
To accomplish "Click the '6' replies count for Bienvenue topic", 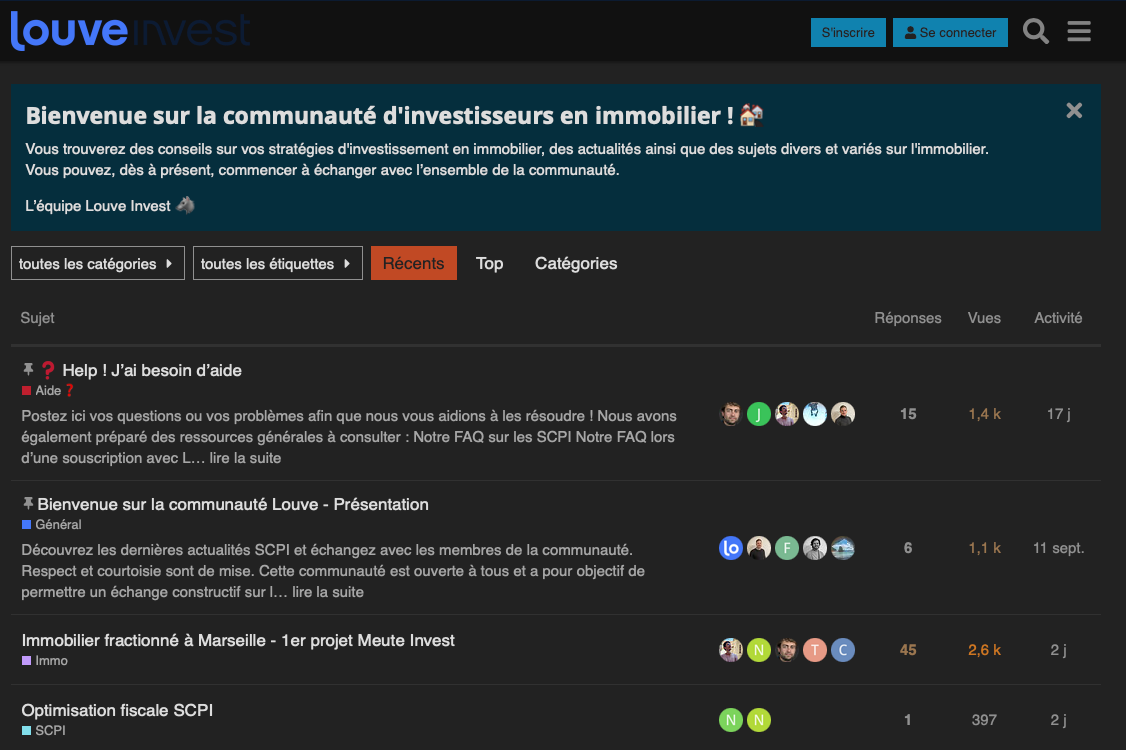I will coord(908,548).
